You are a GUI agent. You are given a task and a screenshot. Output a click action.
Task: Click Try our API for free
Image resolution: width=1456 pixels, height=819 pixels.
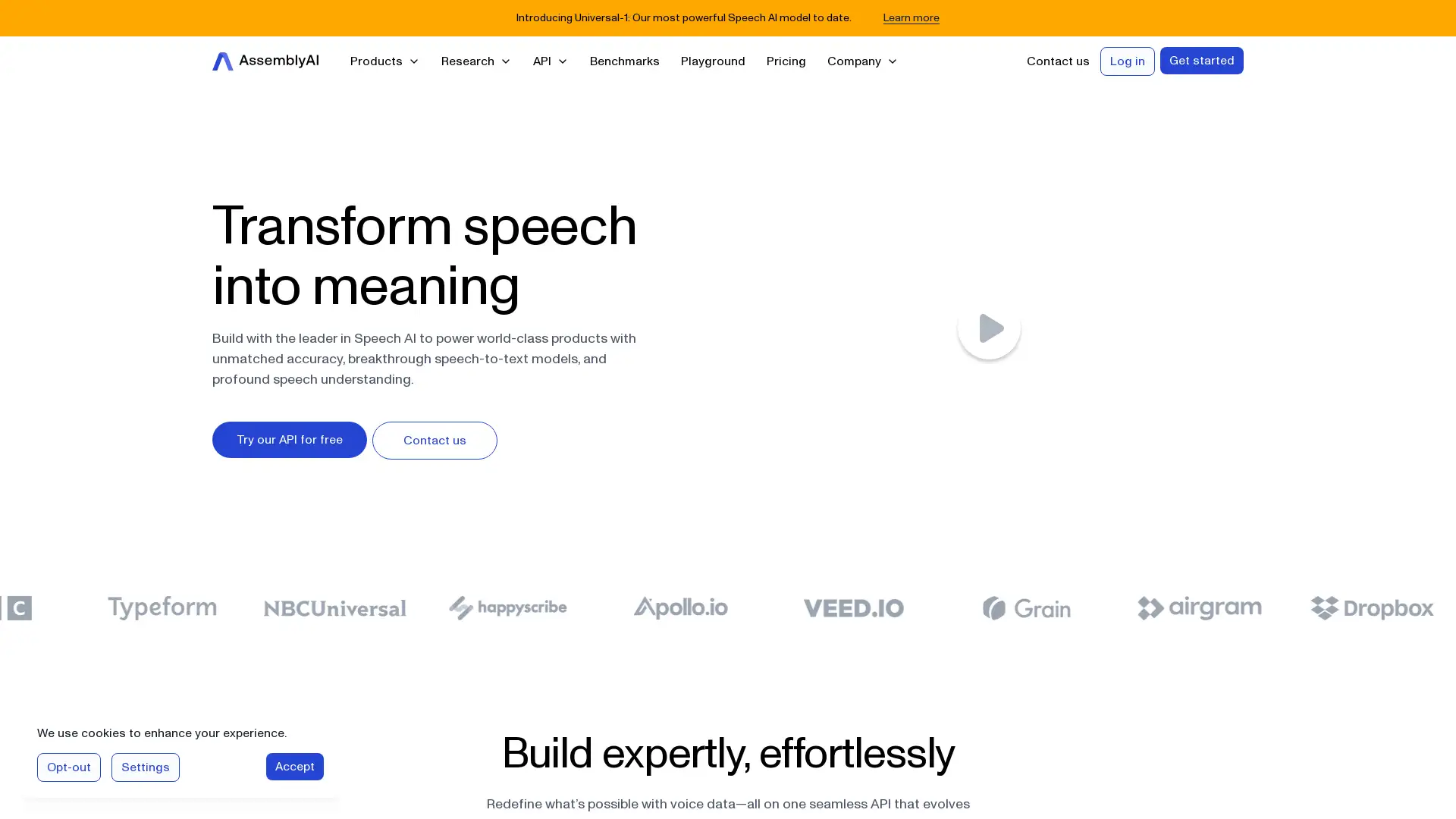click(289, 439)
